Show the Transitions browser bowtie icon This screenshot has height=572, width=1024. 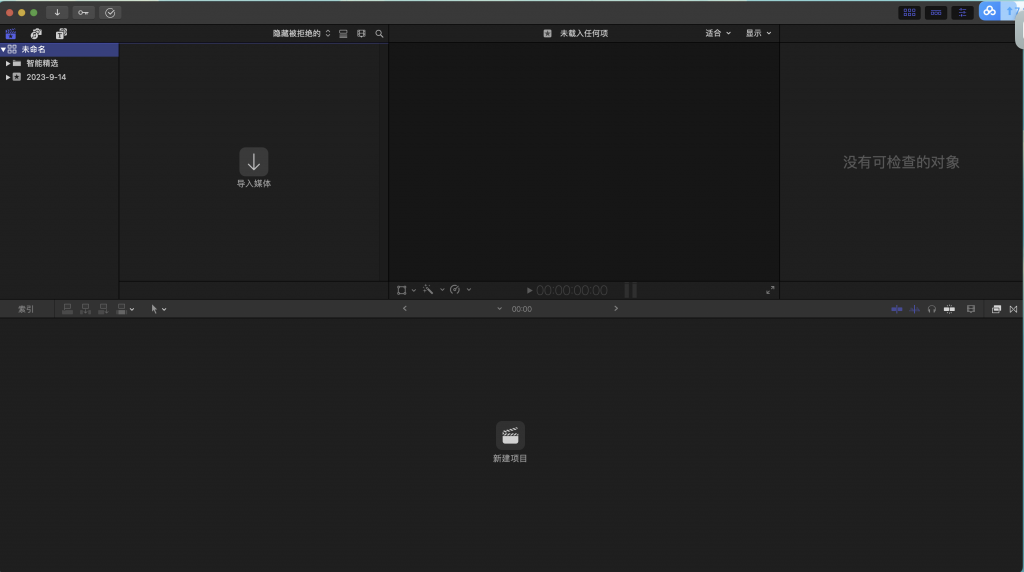click(x=1014, y=309)
